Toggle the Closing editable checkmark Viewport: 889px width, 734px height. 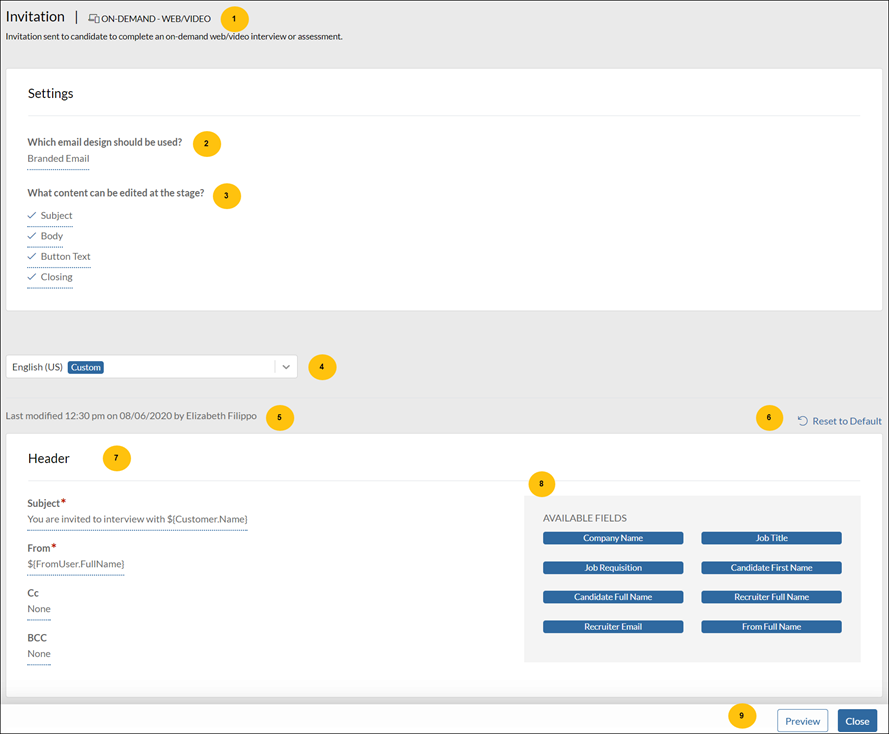pos(33,277)
